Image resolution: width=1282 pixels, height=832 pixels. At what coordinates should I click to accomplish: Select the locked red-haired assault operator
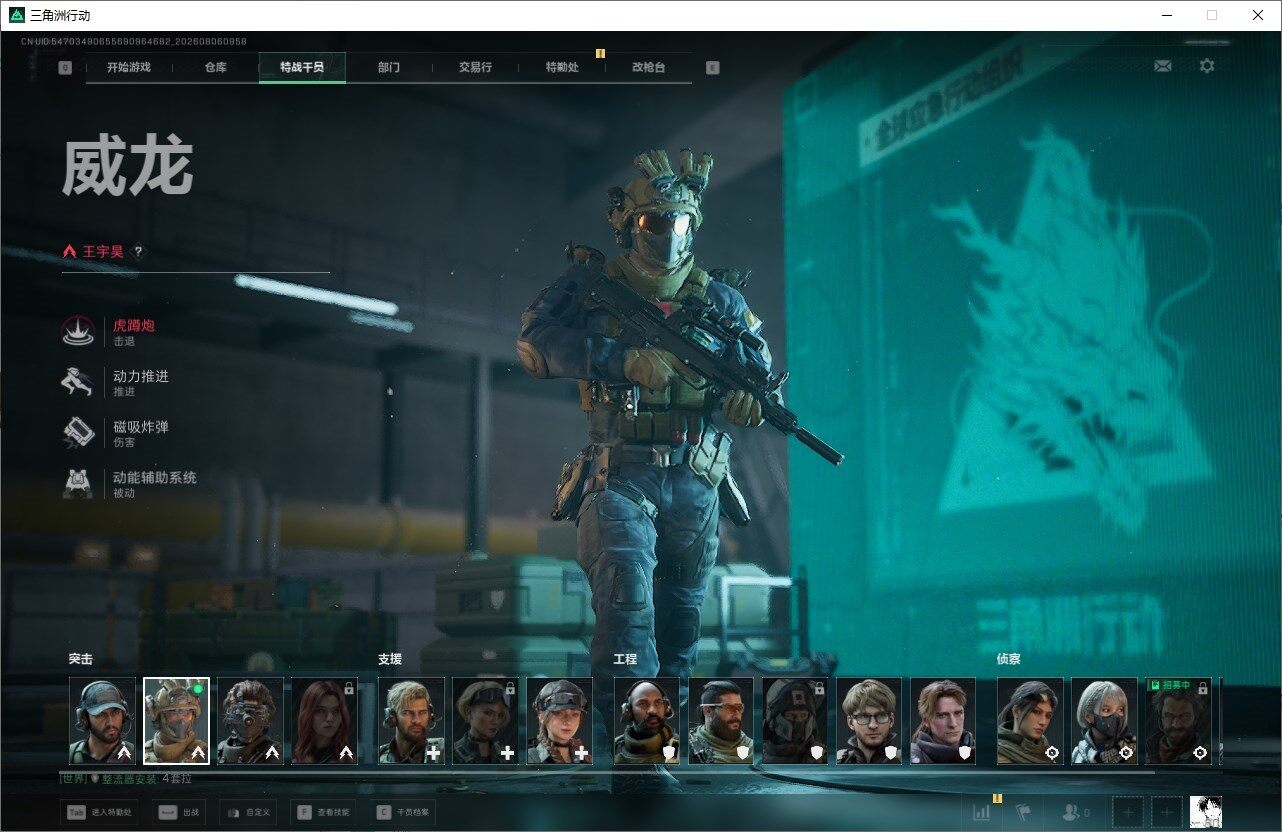click(x=324, y=721)
